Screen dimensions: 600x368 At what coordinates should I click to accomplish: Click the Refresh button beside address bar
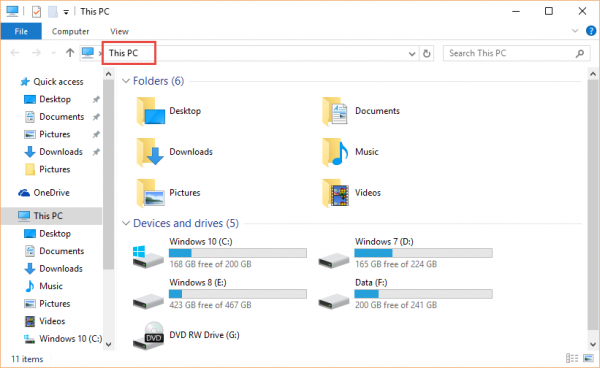coord(427,54)
